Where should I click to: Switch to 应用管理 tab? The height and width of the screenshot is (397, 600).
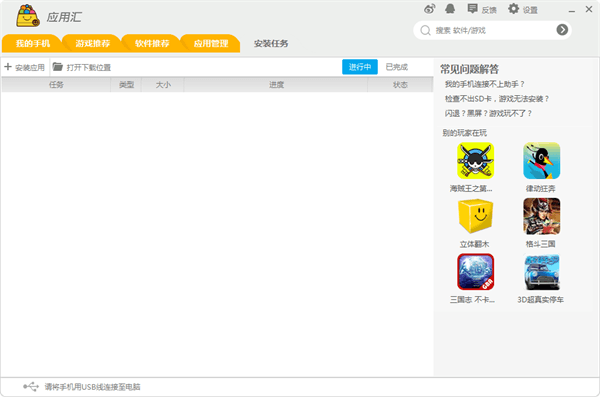click(211, 43)
